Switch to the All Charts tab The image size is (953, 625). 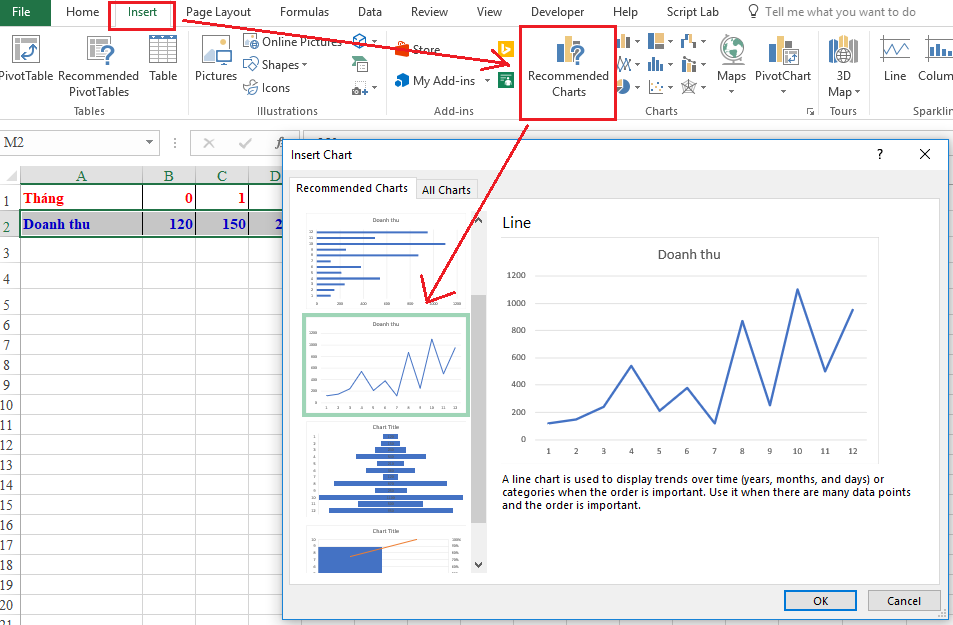coord(446,189)
